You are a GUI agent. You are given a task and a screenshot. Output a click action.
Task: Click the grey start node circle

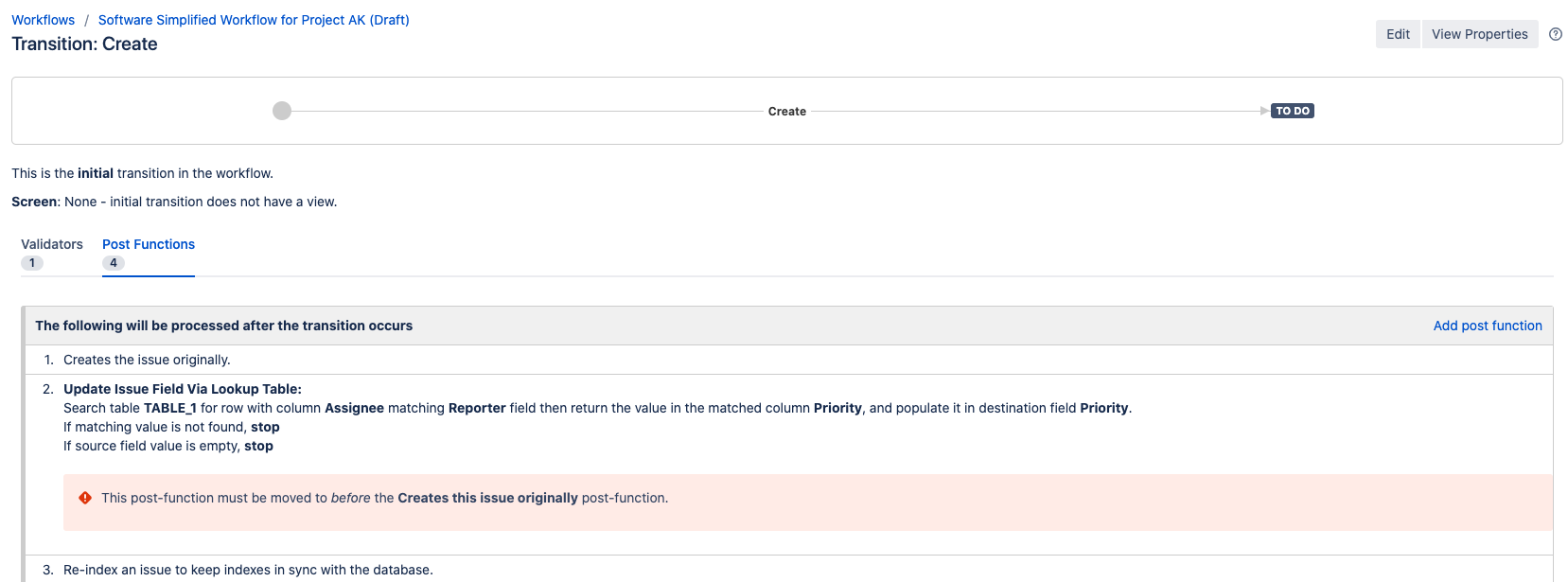pyautogui.click(x=282, y=111)
